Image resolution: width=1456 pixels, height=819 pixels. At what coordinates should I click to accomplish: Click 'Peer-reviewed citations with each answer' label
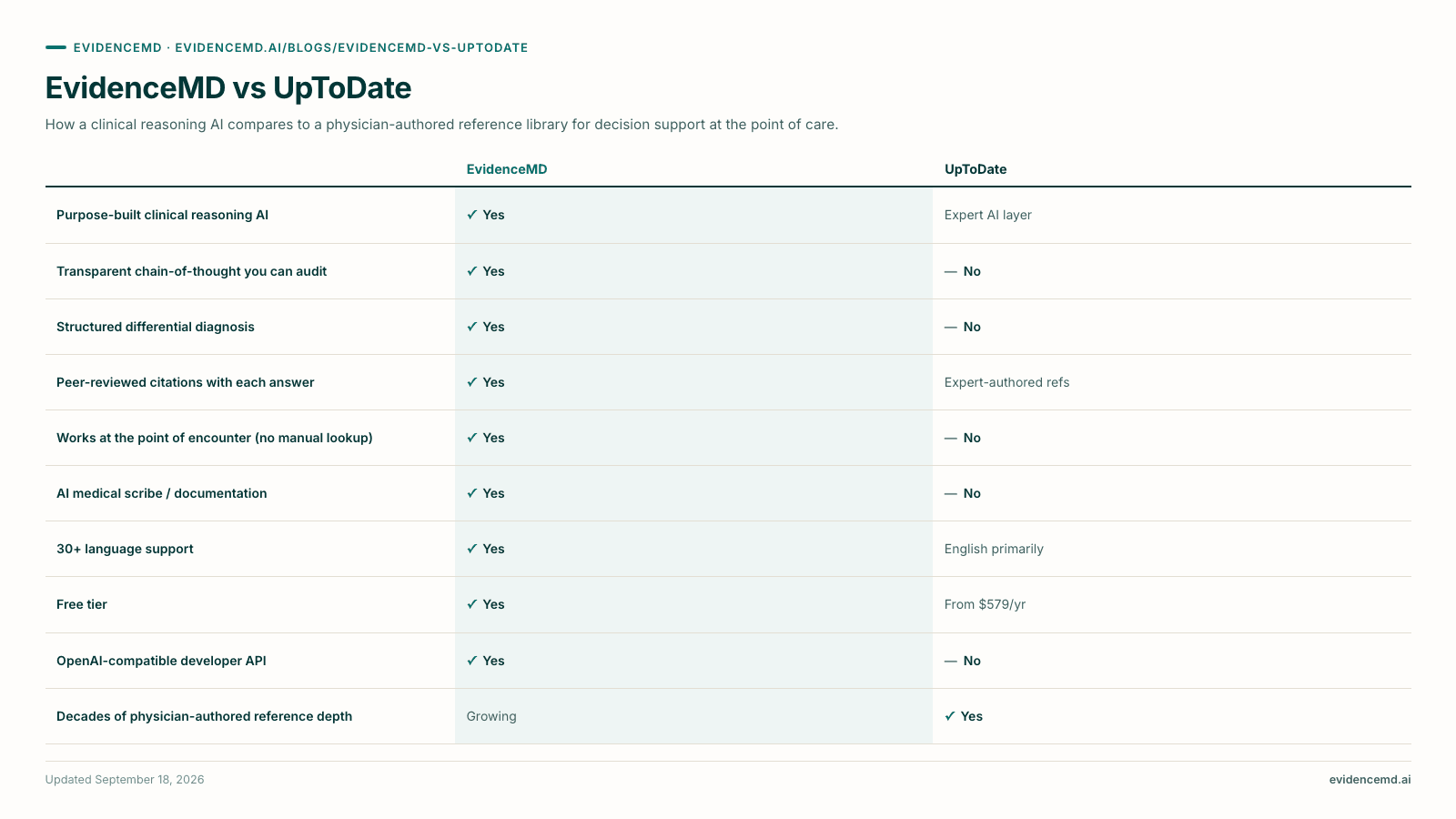click(185, 382)
